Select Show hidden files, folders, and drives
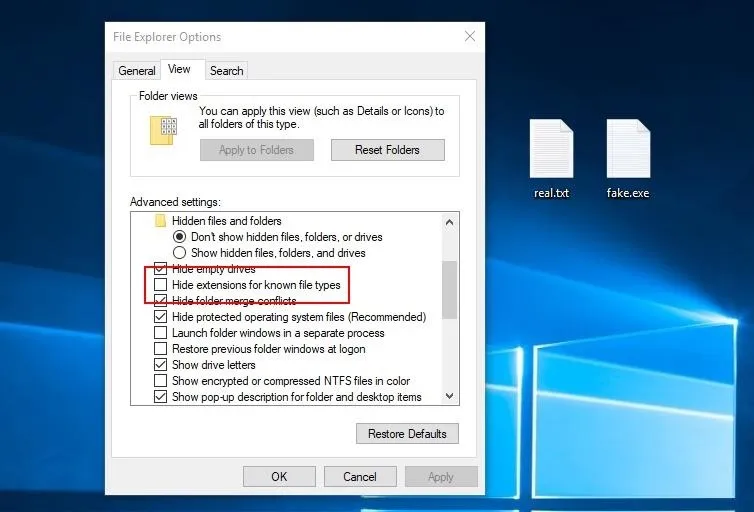 pos(179,252)
